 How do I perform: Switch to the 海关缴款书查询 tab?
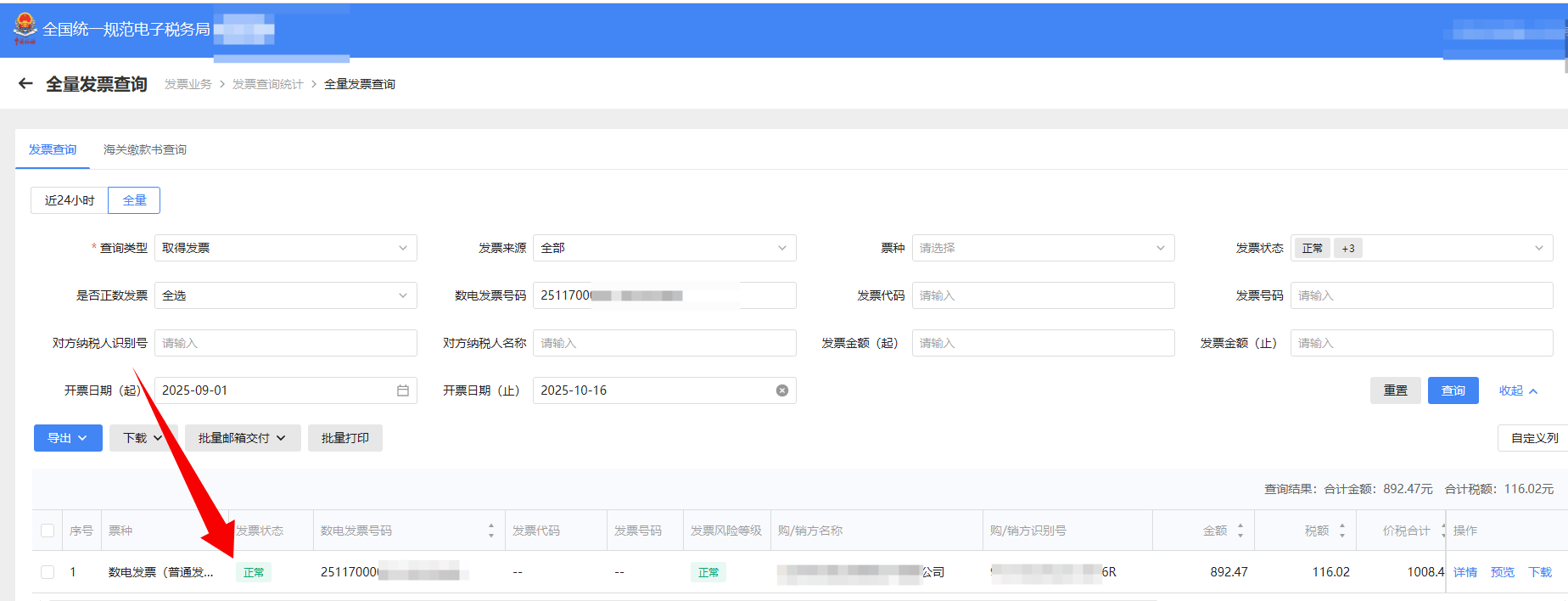[x=145, y=149]
